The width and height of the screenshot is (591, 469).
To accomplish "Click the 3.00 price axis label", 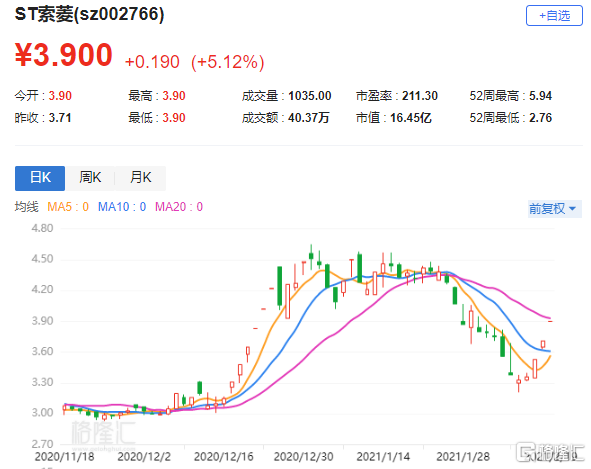I will pos(42,412).
